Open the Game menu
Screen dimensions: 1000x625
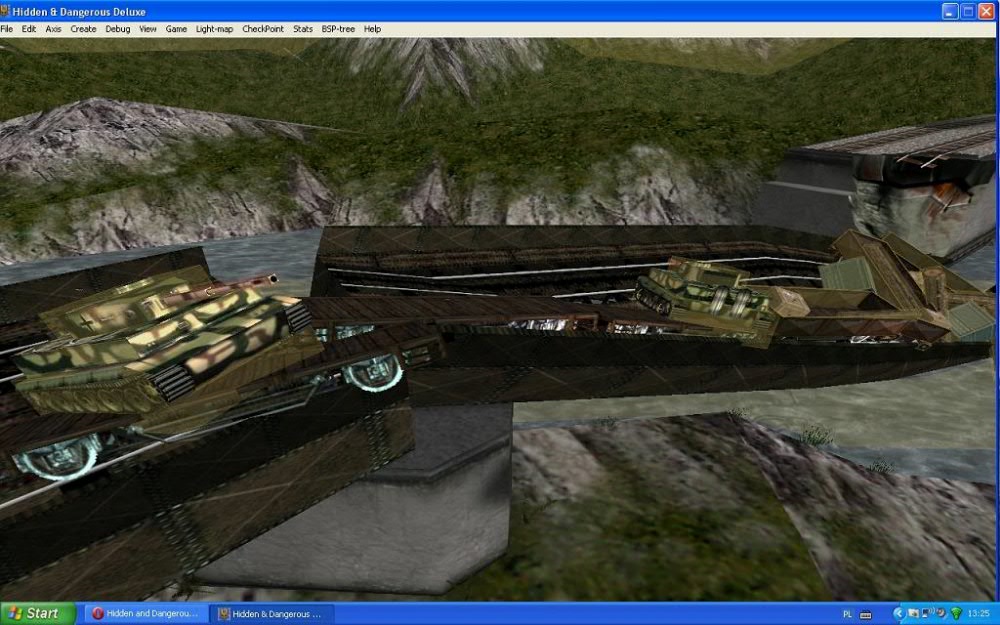(176, 29)
